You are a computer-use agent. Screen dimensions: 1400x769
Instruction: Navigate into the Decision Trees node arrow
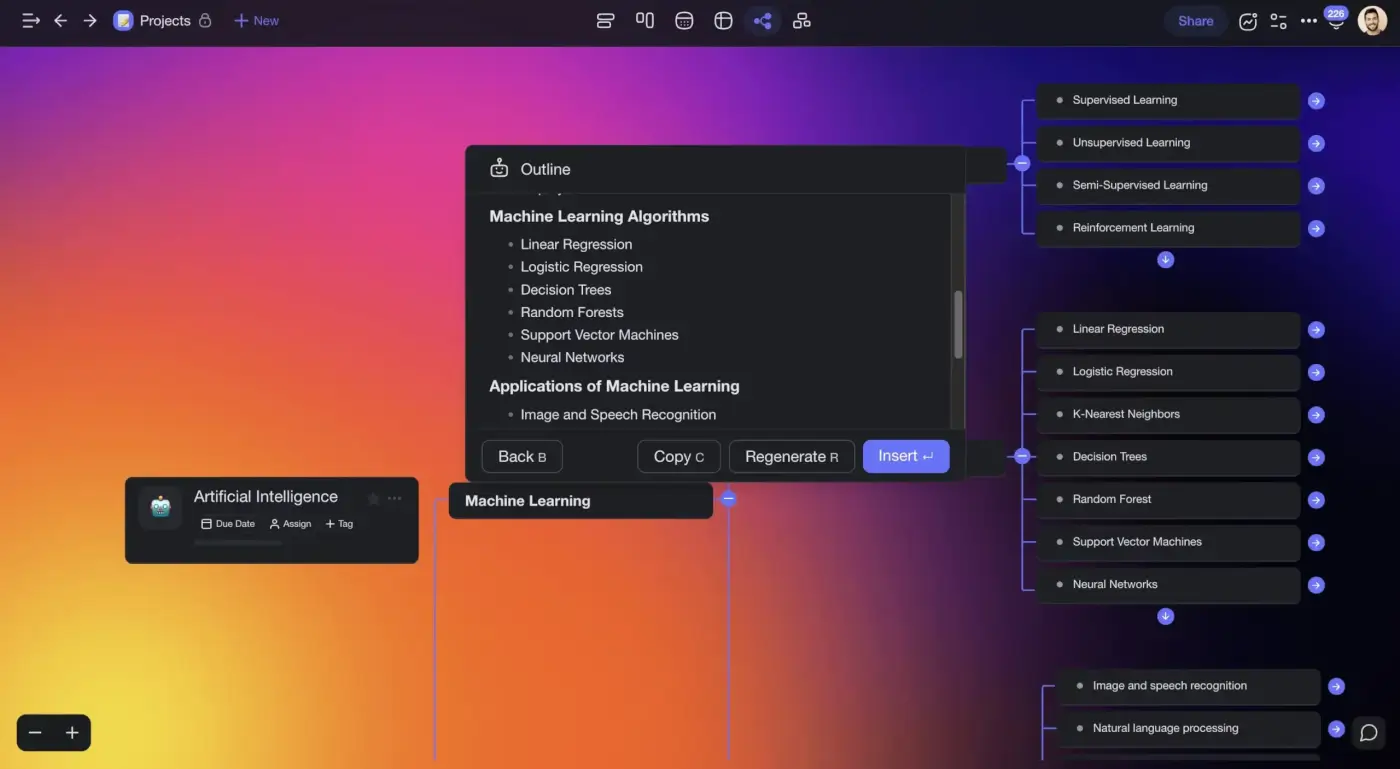point(1316,457)
